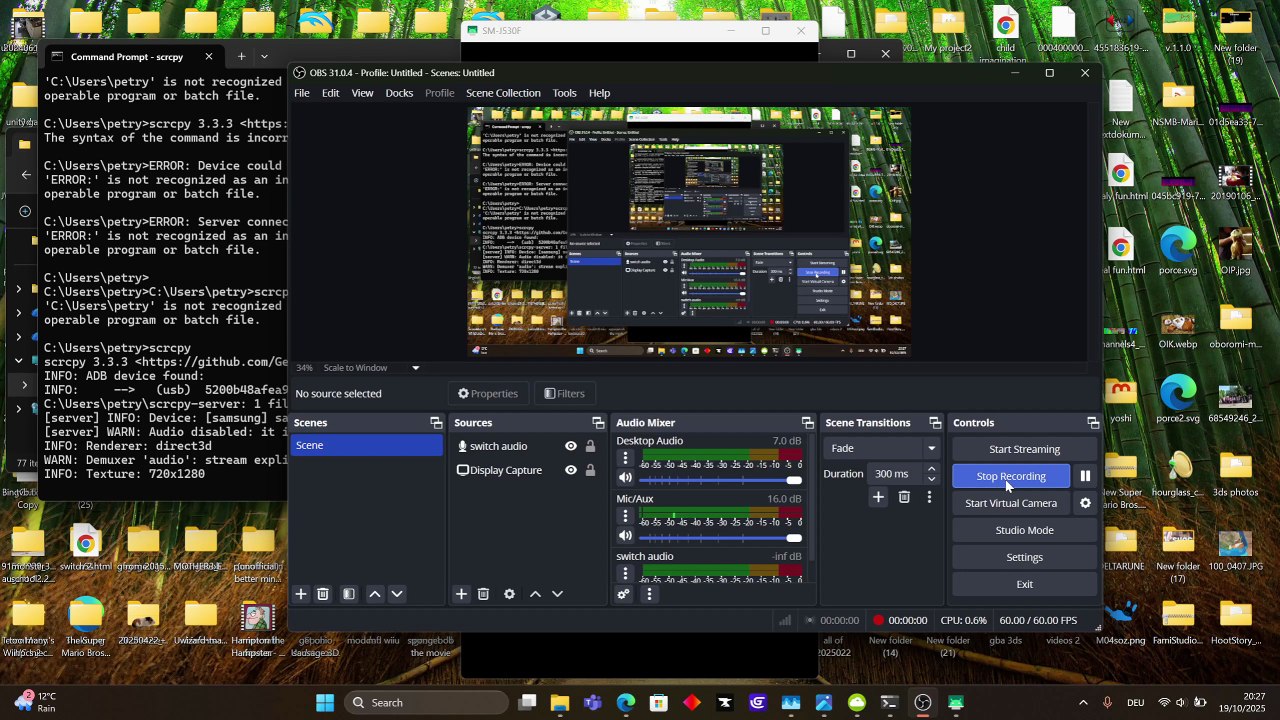Open the File menu in OBS
The image size is (1280, 720).
tap(301, 93)
